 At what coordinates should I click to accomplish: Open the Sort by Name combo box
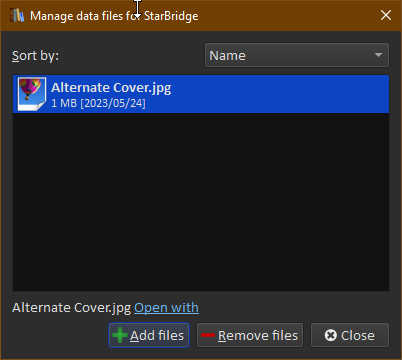[x=297, y=55]
